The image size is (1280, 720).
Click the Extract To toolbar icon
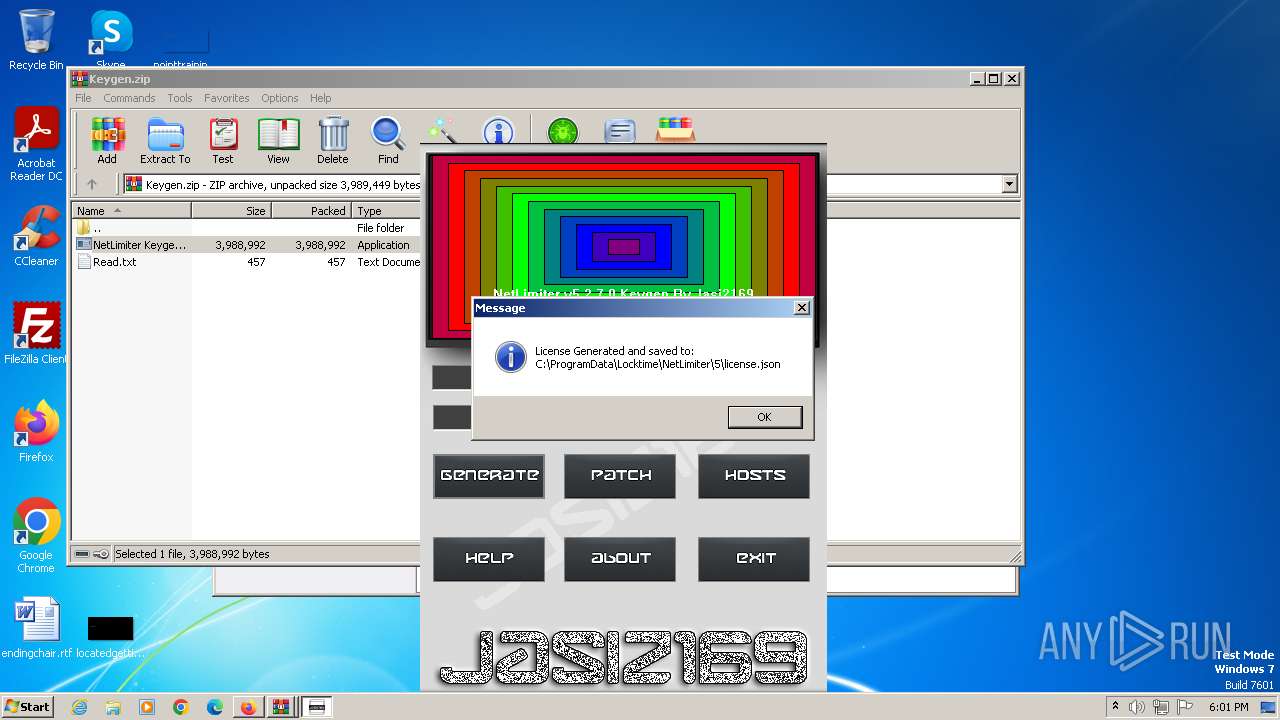165,141
